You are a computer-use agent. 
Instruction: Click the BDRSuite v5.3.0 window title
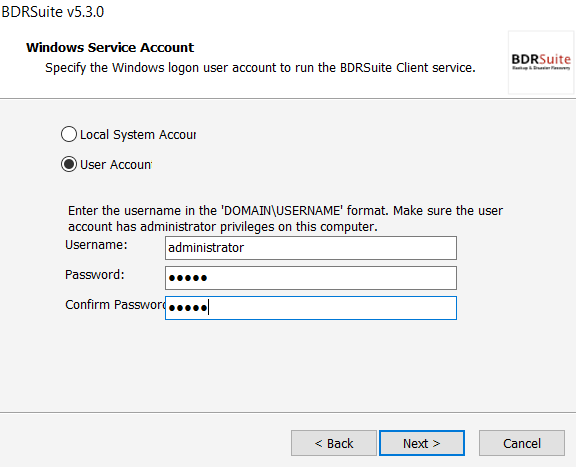(x=53, y=12)
